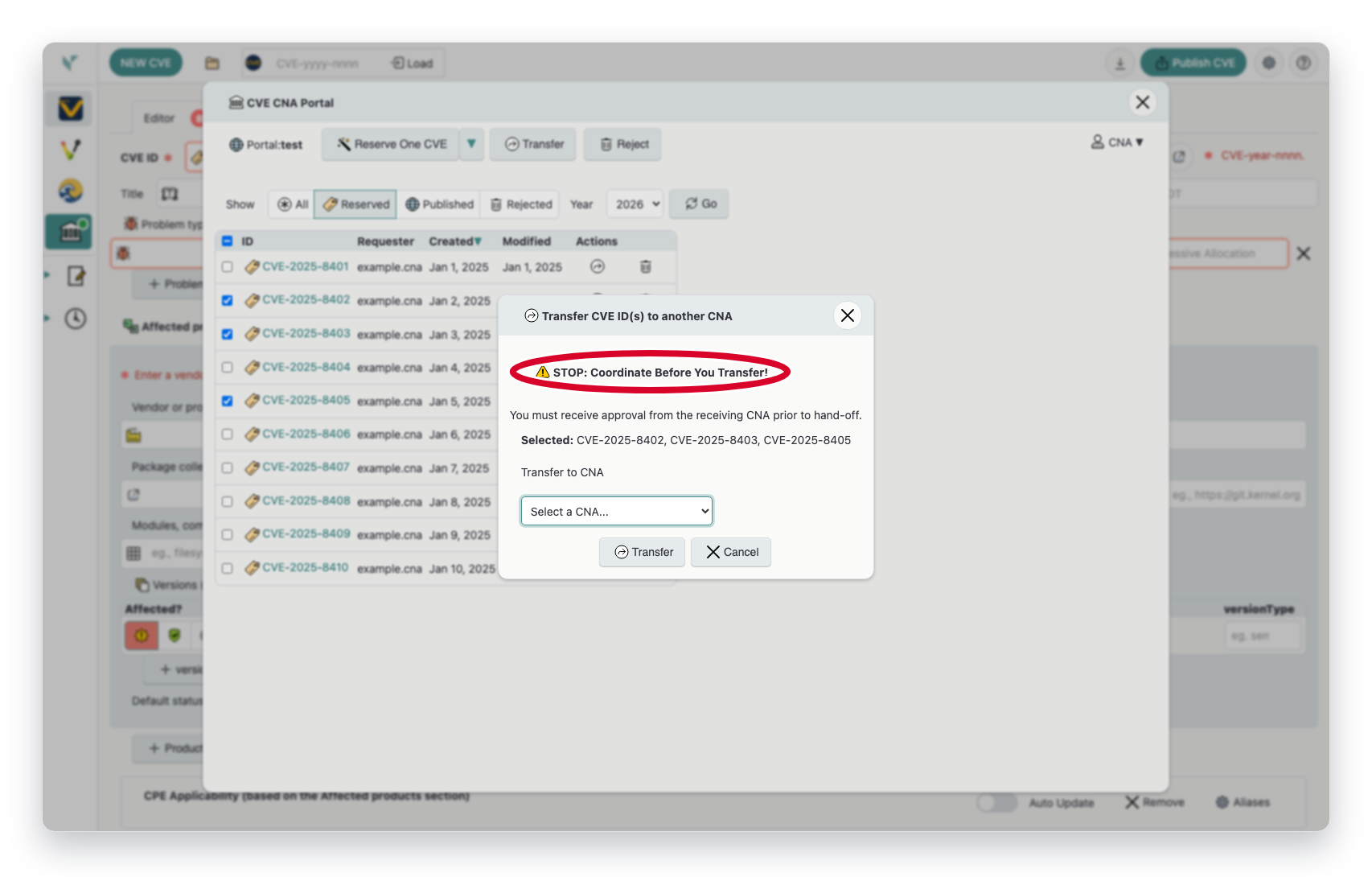Open the CVE-2025-8409 link

tap(306, 533)
